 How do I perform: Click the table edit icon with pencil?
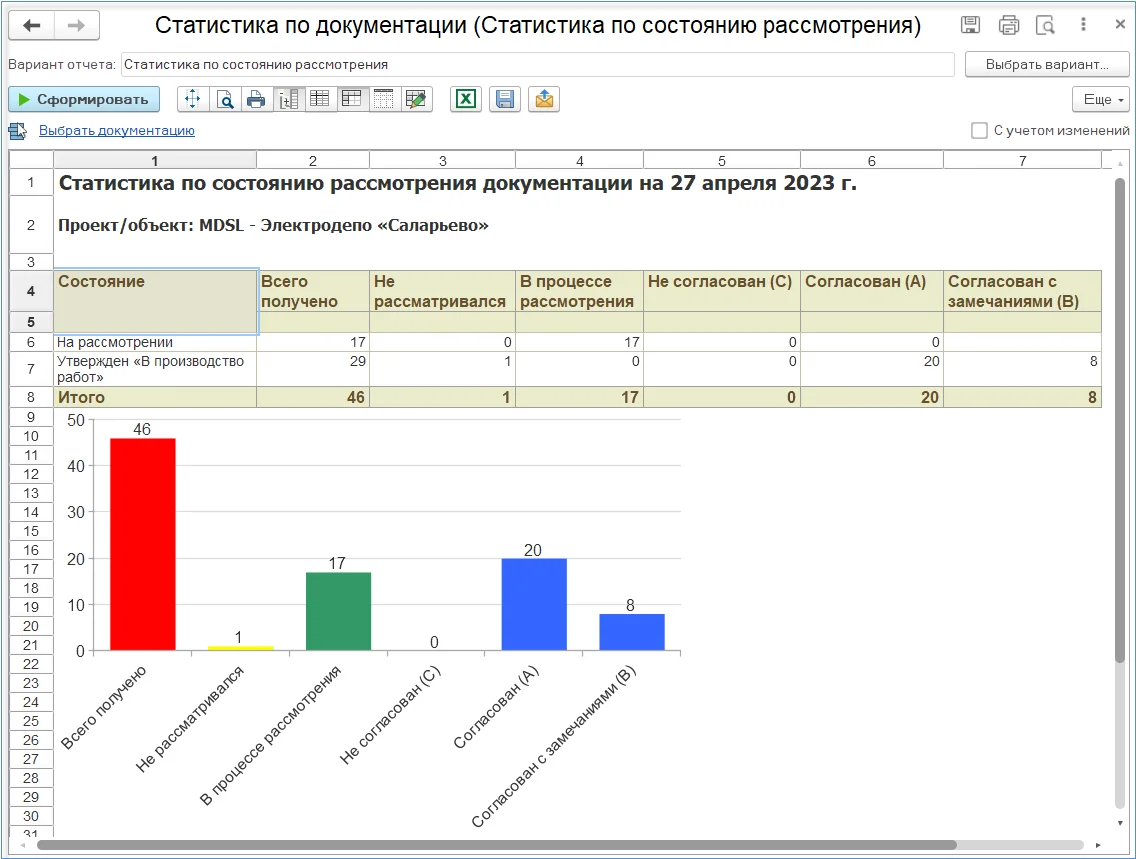416,99
